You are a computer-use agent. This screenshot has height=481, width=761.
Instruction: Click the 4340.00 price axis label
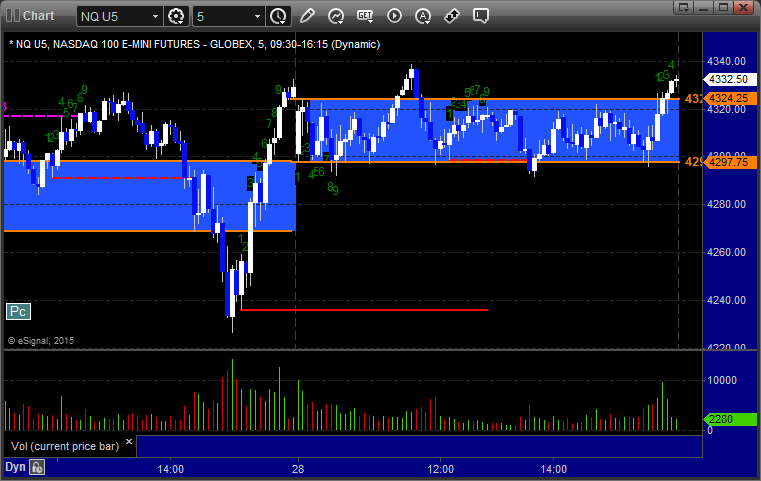727,61
